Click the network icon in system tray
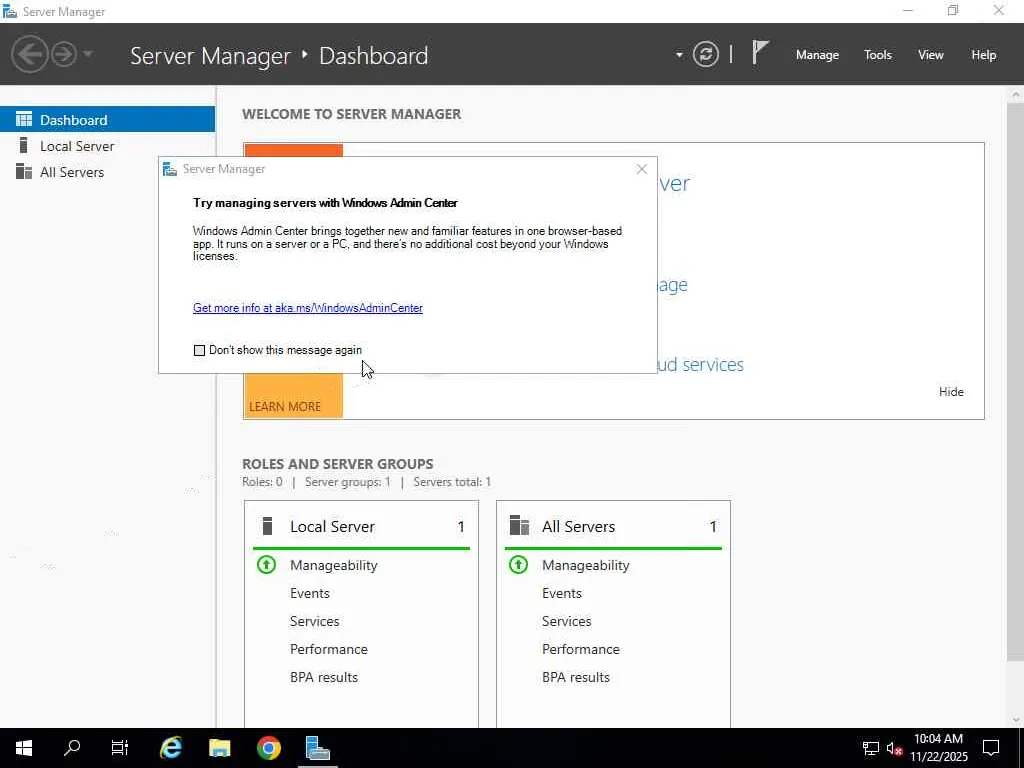1024x768 pixels. pyautogui.click(x=871, y=748)
